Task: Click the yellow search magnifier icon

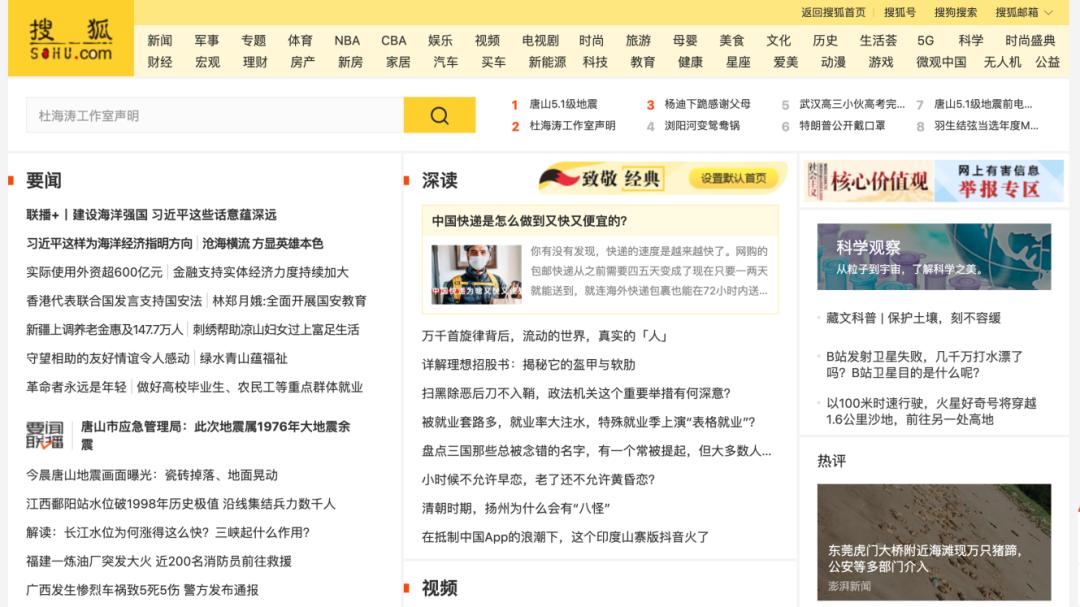Action: point(440,115)
